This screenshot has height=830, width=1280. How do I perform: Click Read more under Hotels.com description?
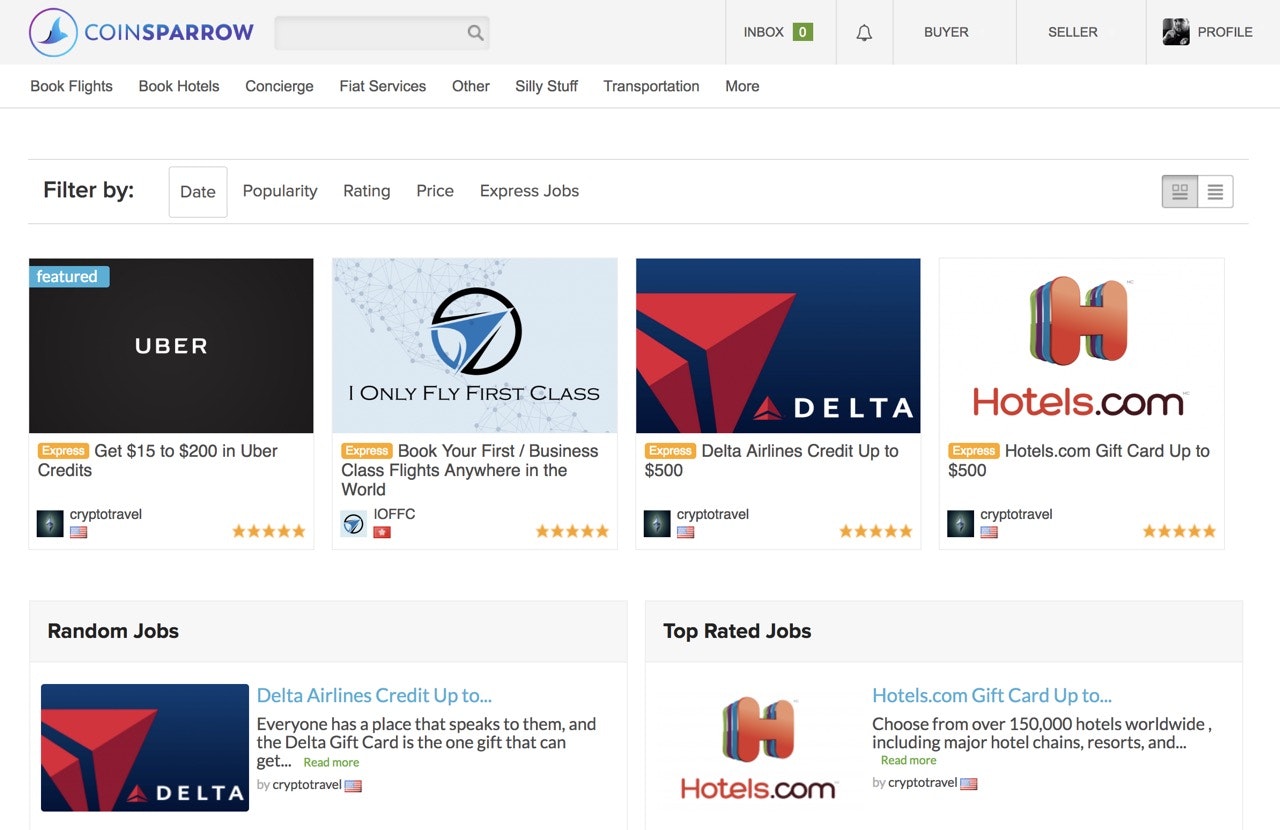click(909, 760)
